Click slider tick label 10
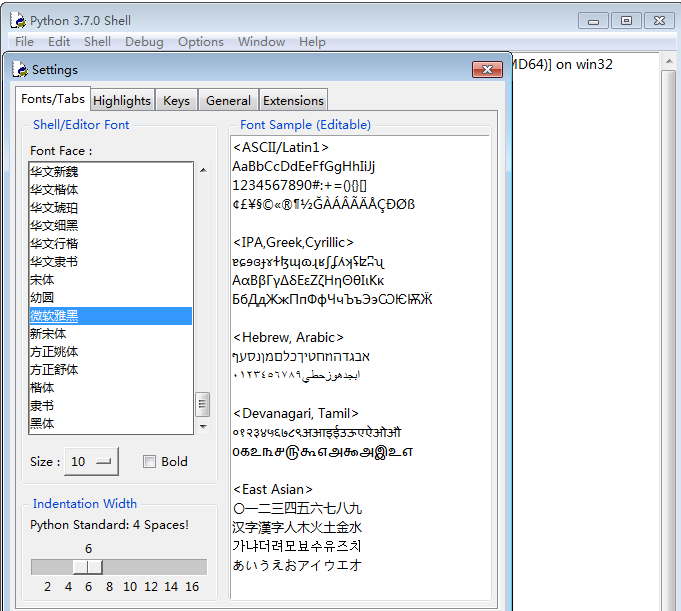 pos(130,587)
